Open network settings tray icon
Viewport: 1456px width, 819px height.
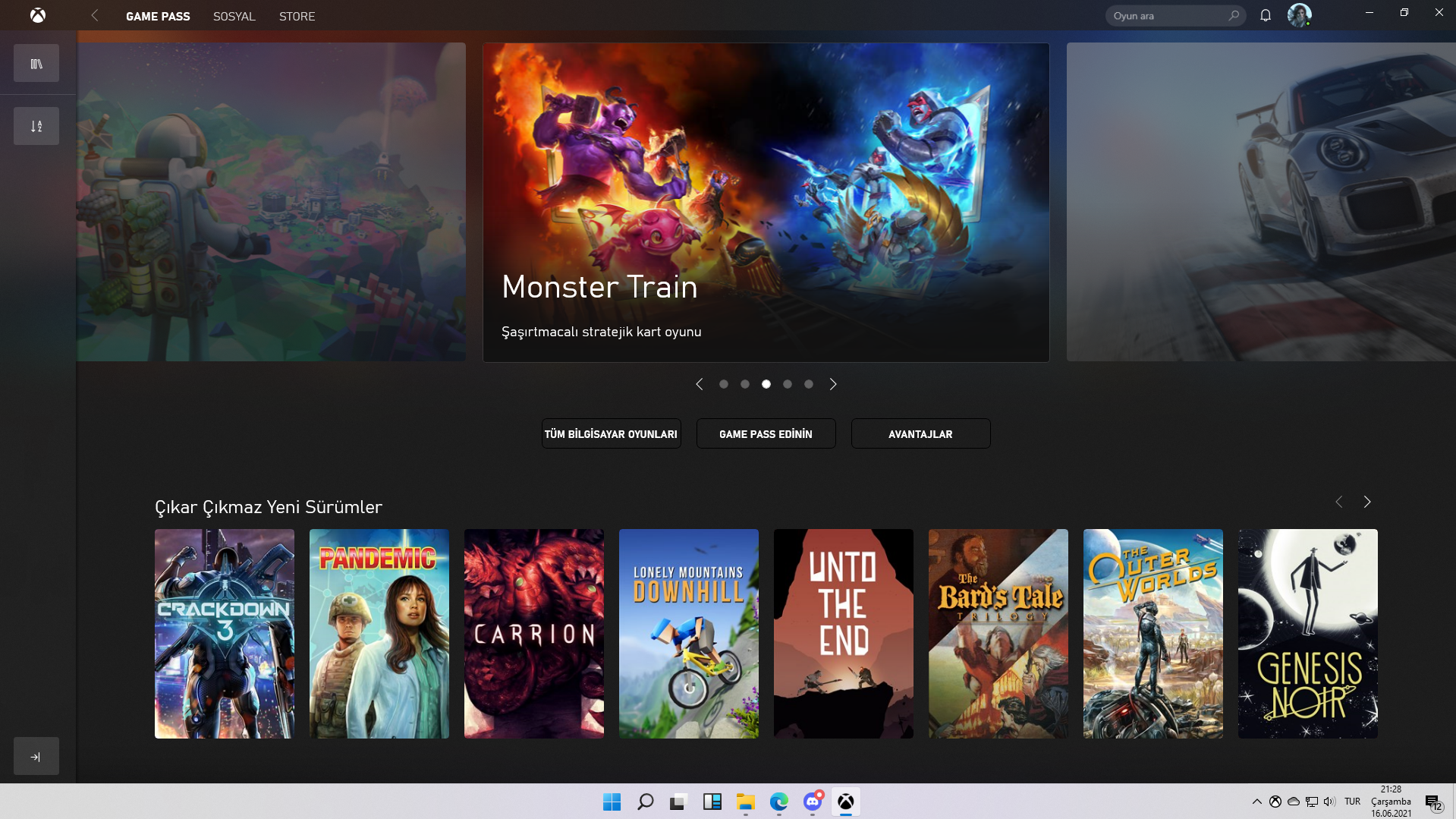[x=1312, y=802]
